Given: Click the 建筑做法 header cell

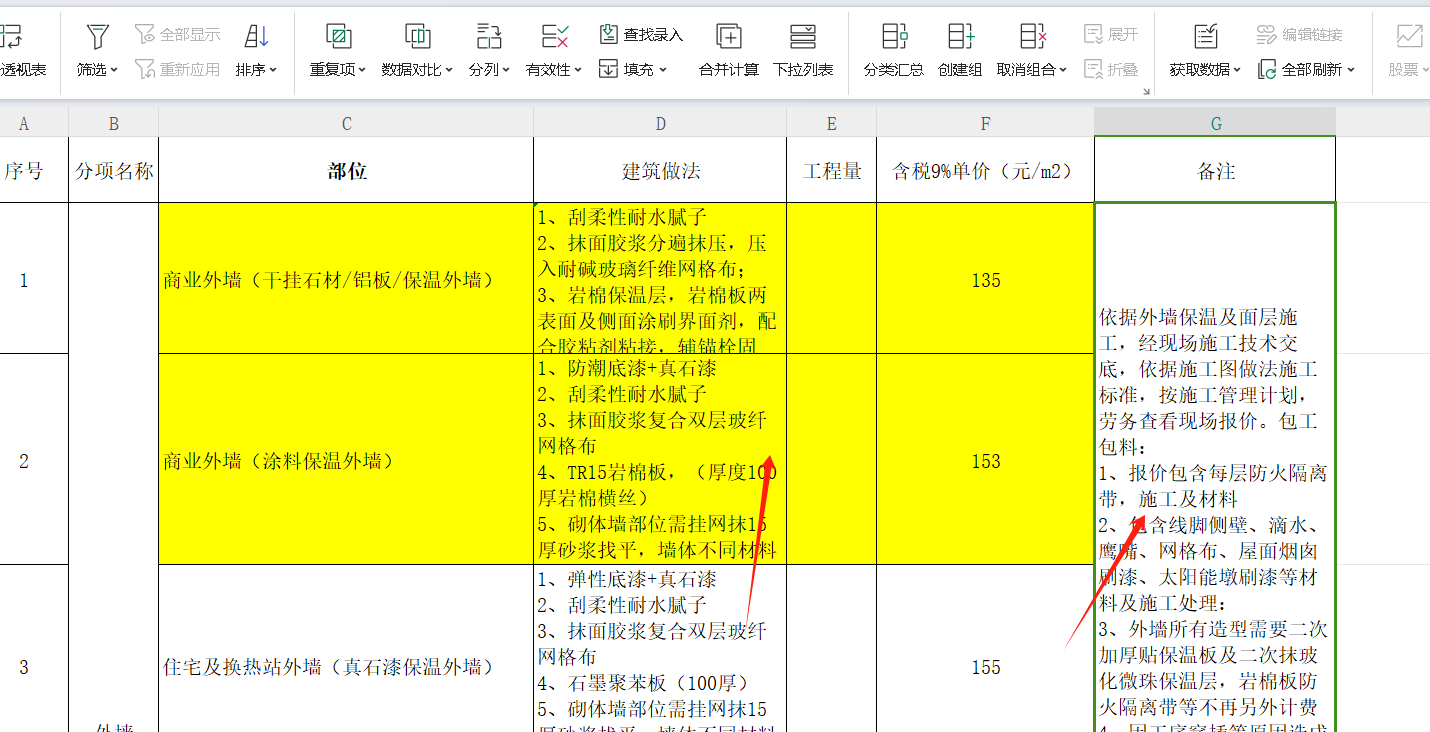Looking at the screenshot, I should [x=660, y=170].
